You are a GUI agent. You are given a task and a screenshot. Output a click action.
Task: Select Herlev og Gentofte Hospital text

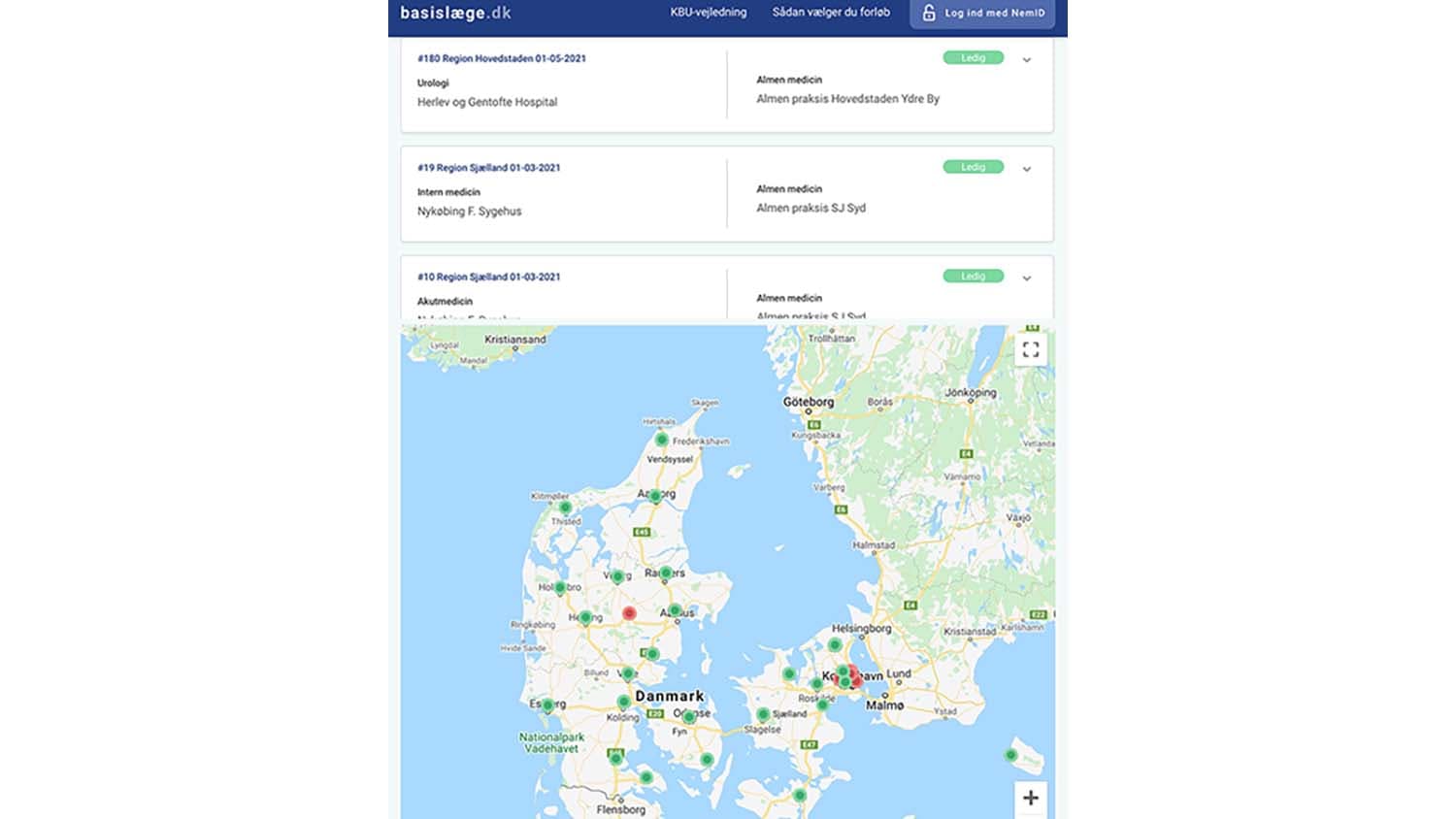pos(487,102)
